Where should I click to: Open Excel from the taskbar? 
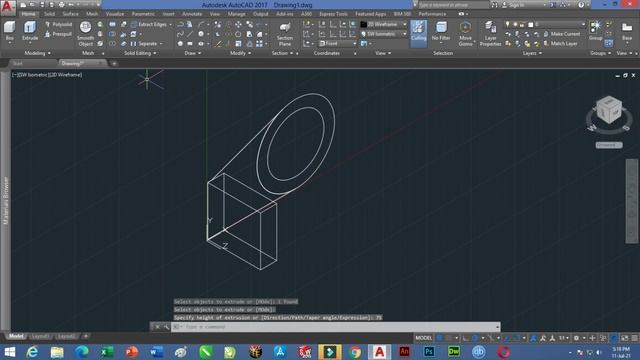point(107,352)
